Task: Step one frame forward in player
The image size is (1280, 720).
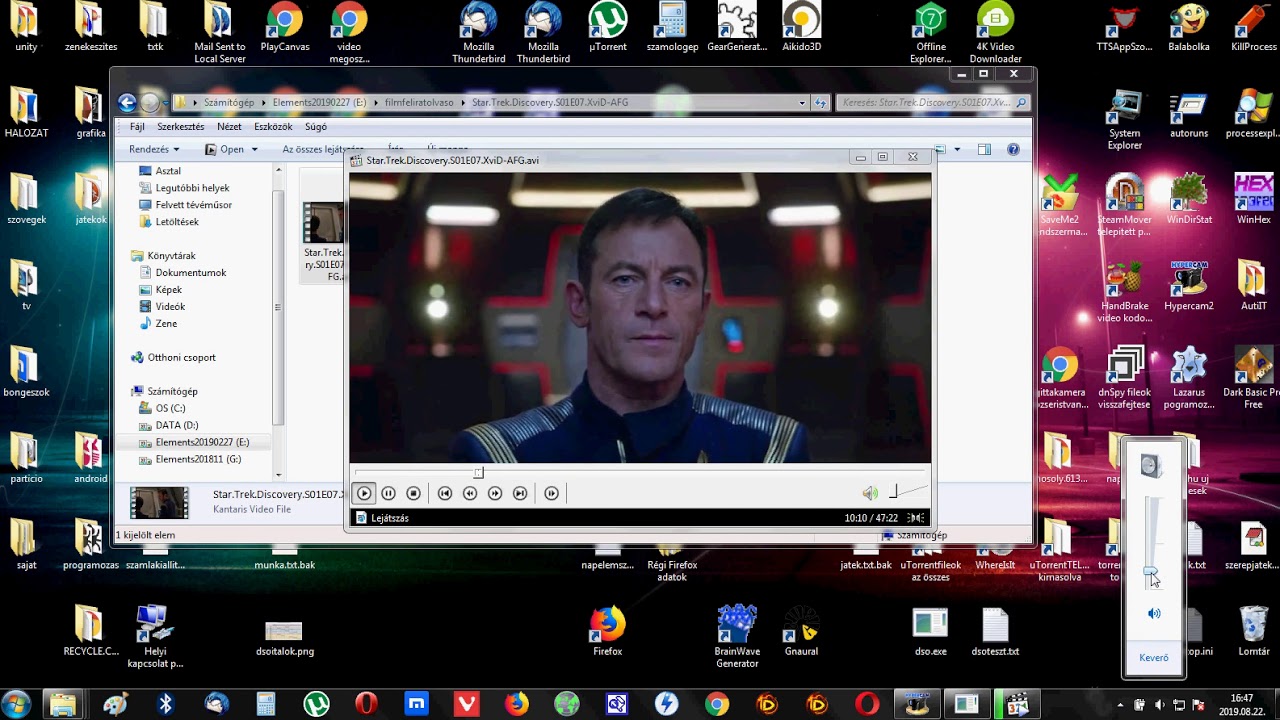Action: [x=551, y=493]
